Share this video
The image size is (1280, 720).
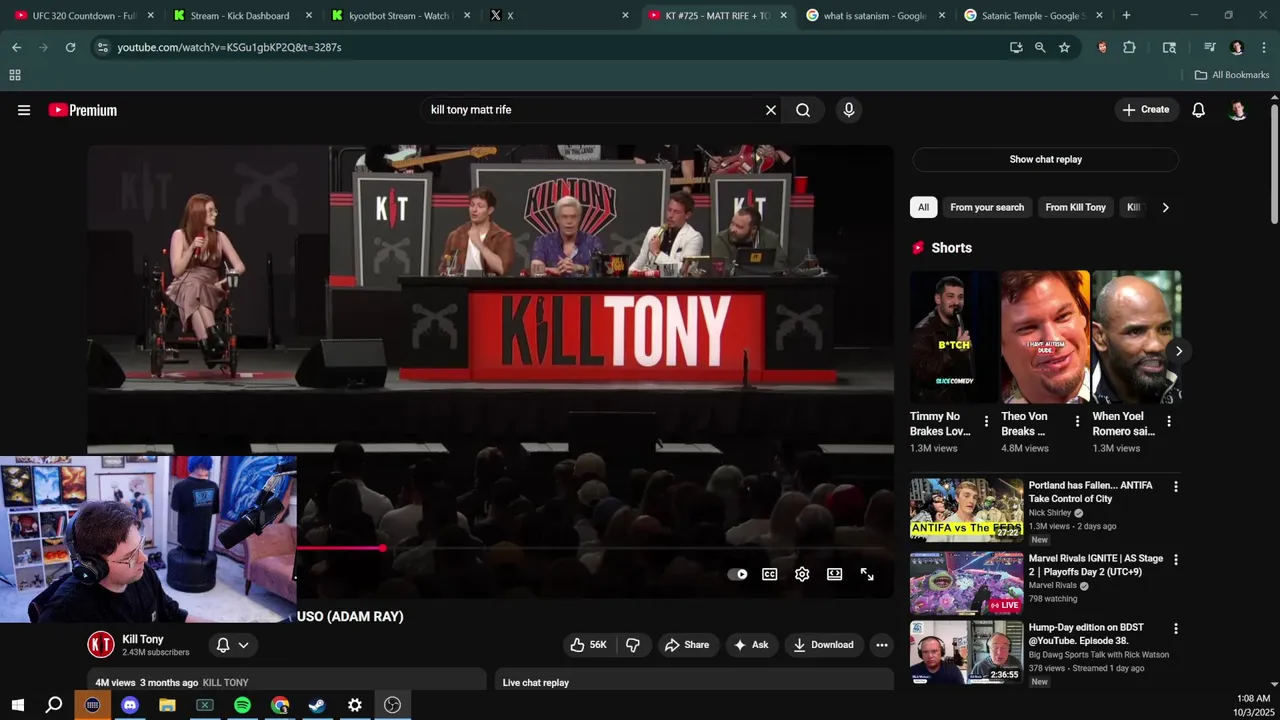[x=687, y=645]
